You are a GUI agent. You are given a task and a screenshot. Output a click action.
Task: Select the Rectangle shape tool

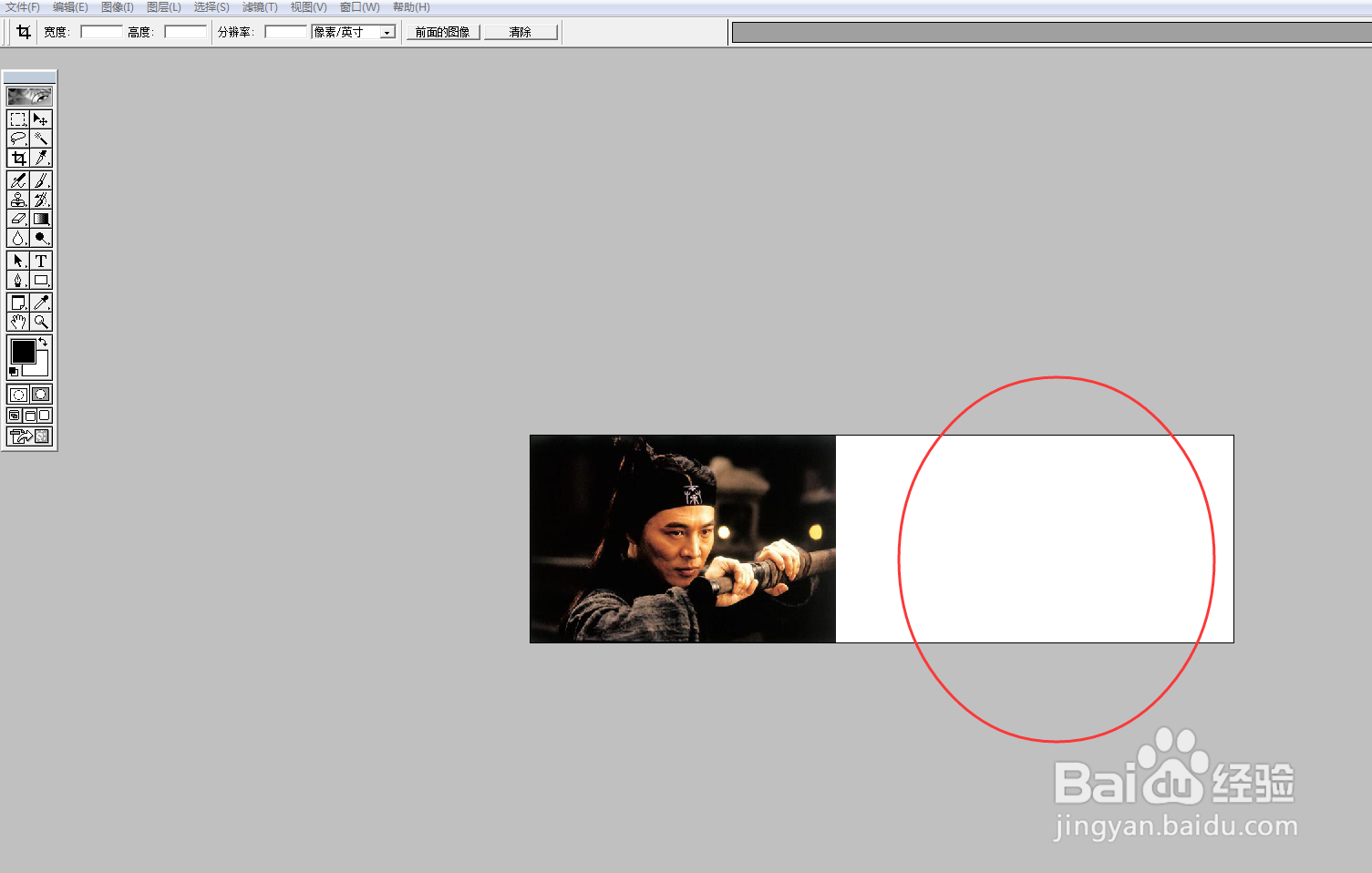click(x=41, y=280)
